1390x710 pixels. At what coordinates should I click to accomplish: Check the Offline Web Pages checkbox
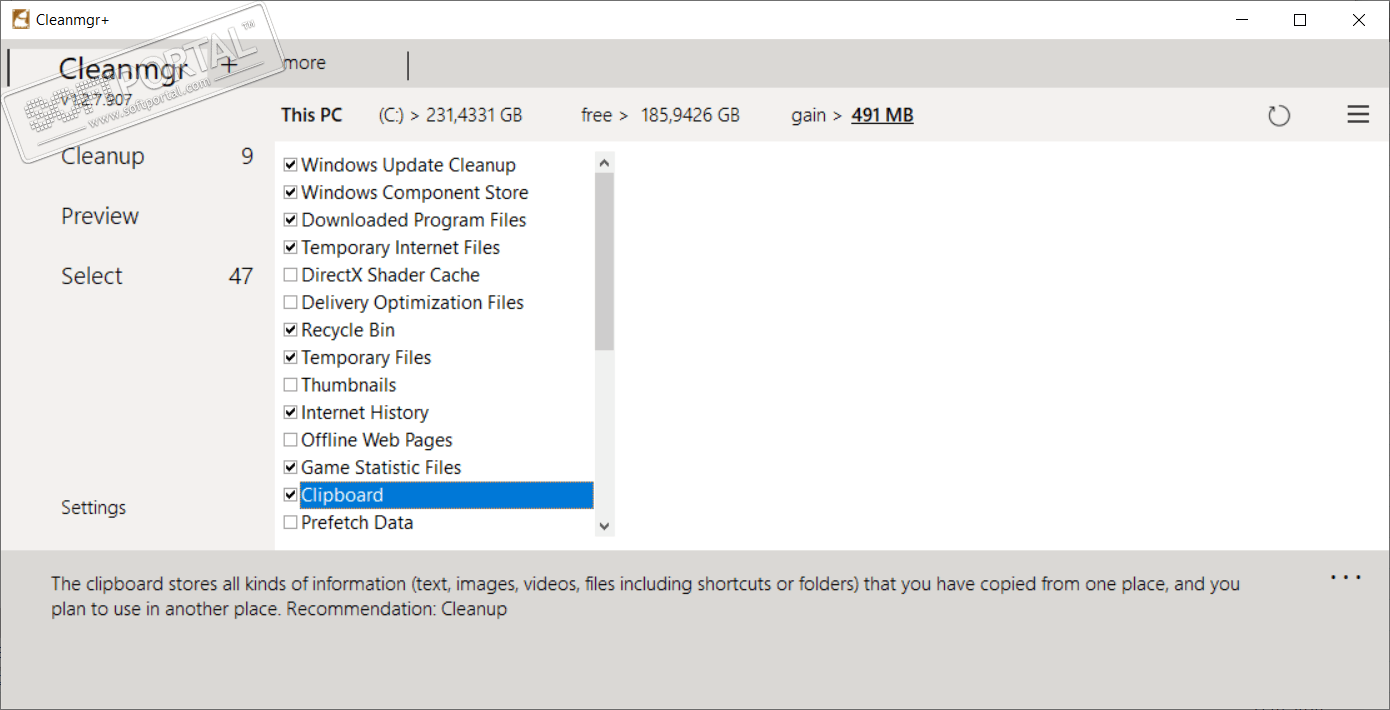tap(291, 440)
